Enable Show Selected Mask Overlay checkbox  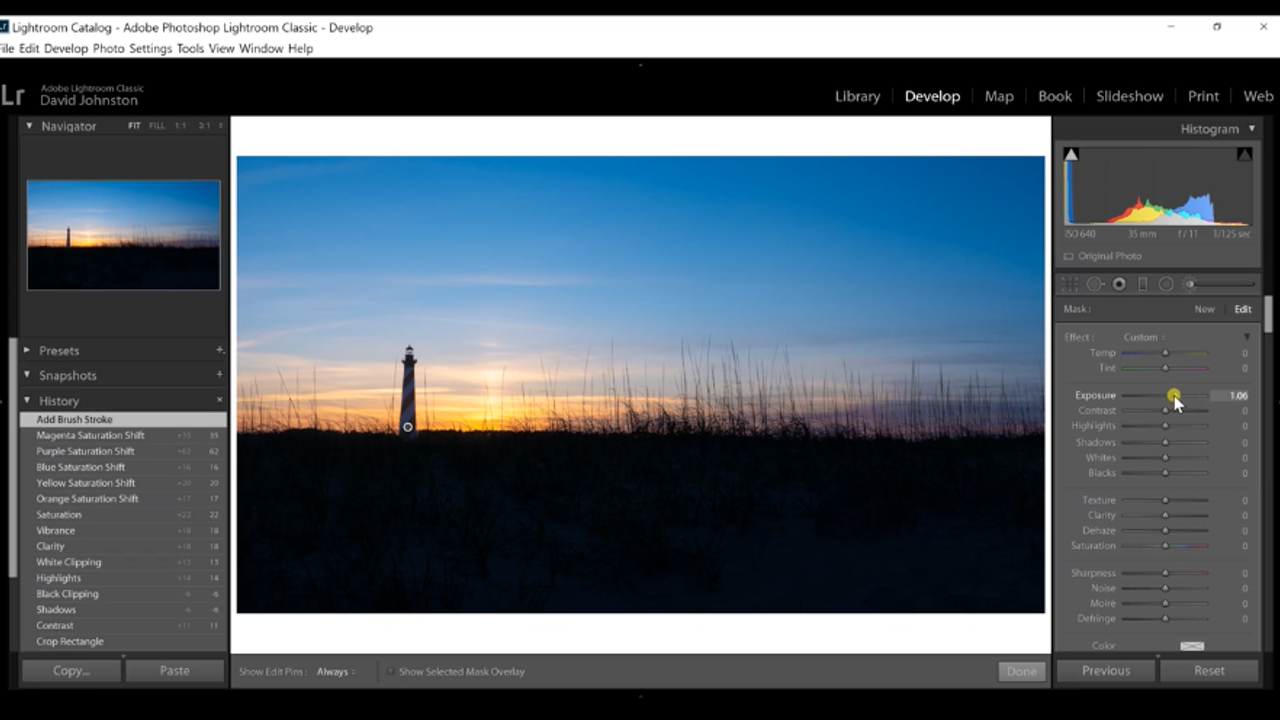(390, 672)
